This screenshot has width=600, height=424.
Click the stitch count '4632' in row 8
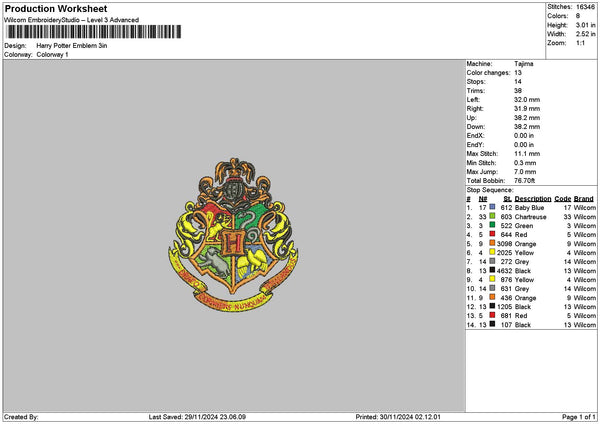pyautogui.click(x=504, y=271)
